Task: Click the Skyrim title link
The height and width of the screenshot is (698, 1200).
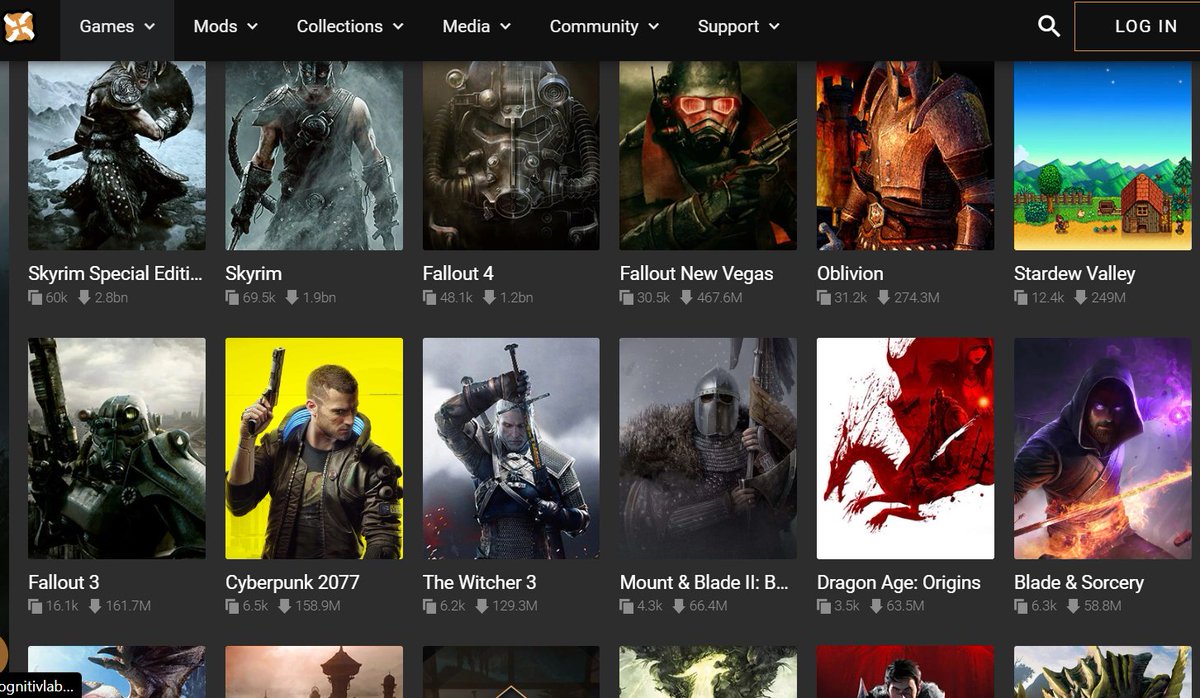Action: pyautogui.click(x=254, y=273)
